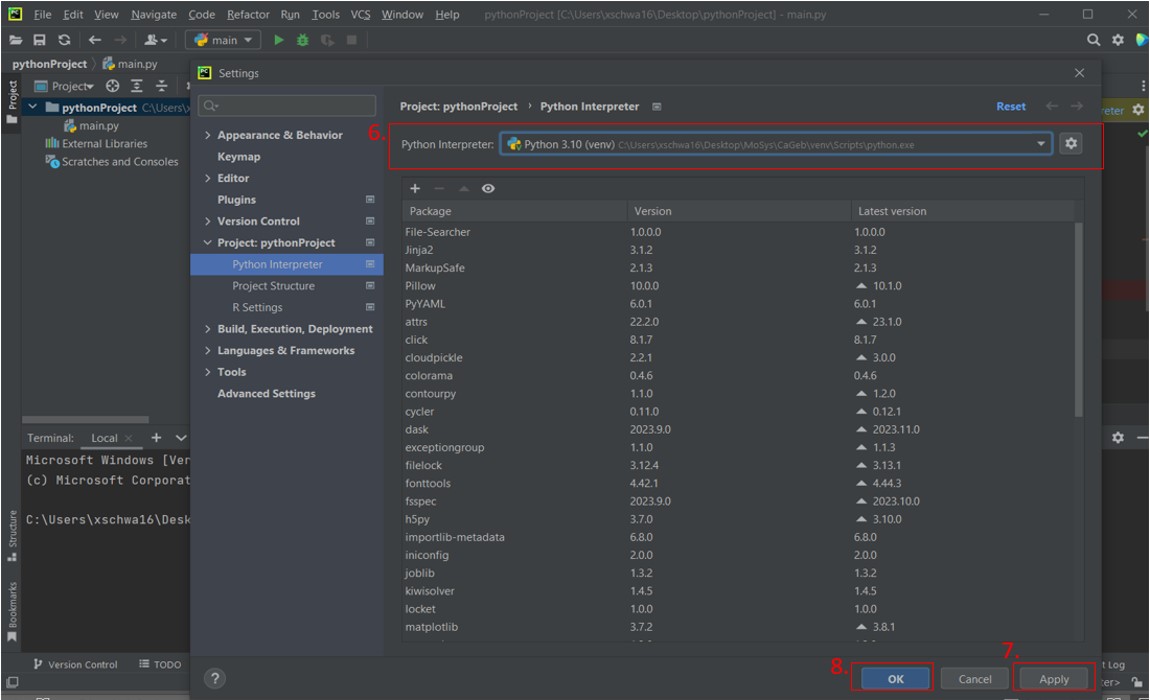Open the File menu

click(43, 14)
